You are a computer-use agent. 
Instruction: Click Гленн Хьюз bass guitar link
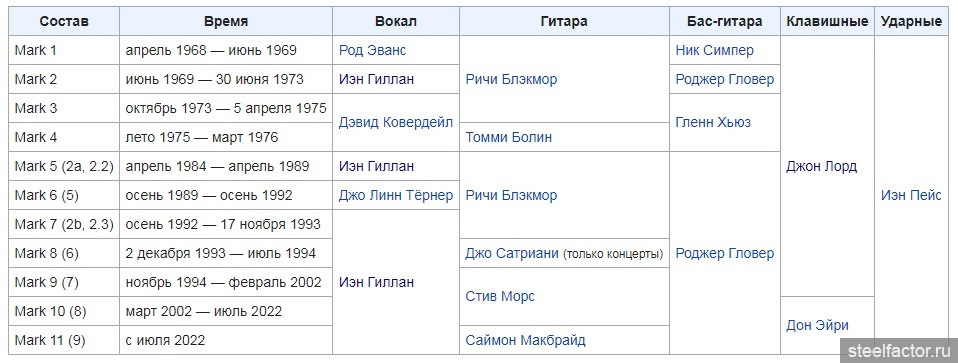pyautogui.click(x=713, y=122)
